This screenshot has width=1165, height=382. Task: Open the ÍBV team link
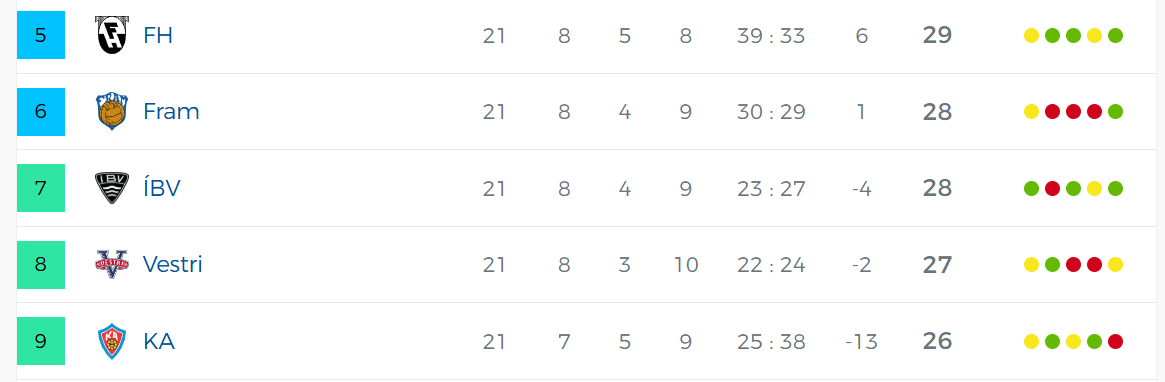(162, 187)
